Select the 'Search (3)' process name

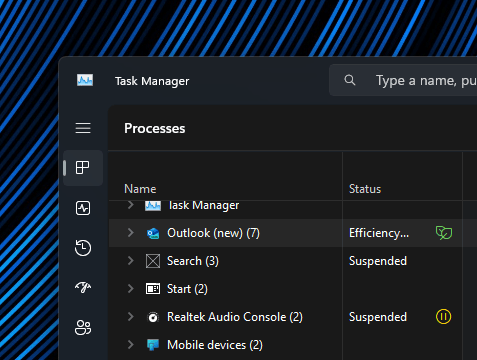click(x=193, y=261)
